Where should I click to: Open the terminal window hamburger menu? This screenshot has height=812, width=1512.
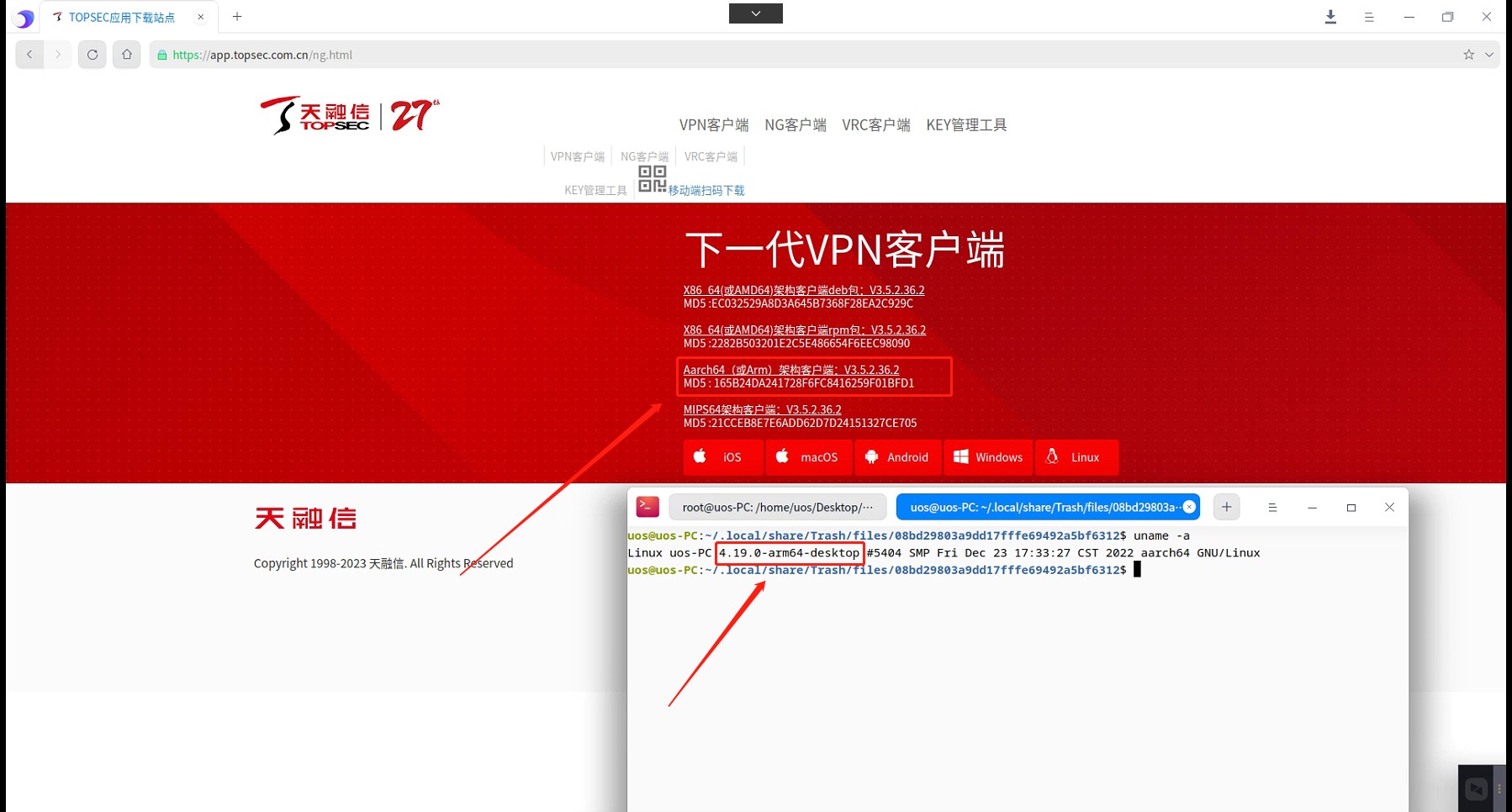(1272, 508)
